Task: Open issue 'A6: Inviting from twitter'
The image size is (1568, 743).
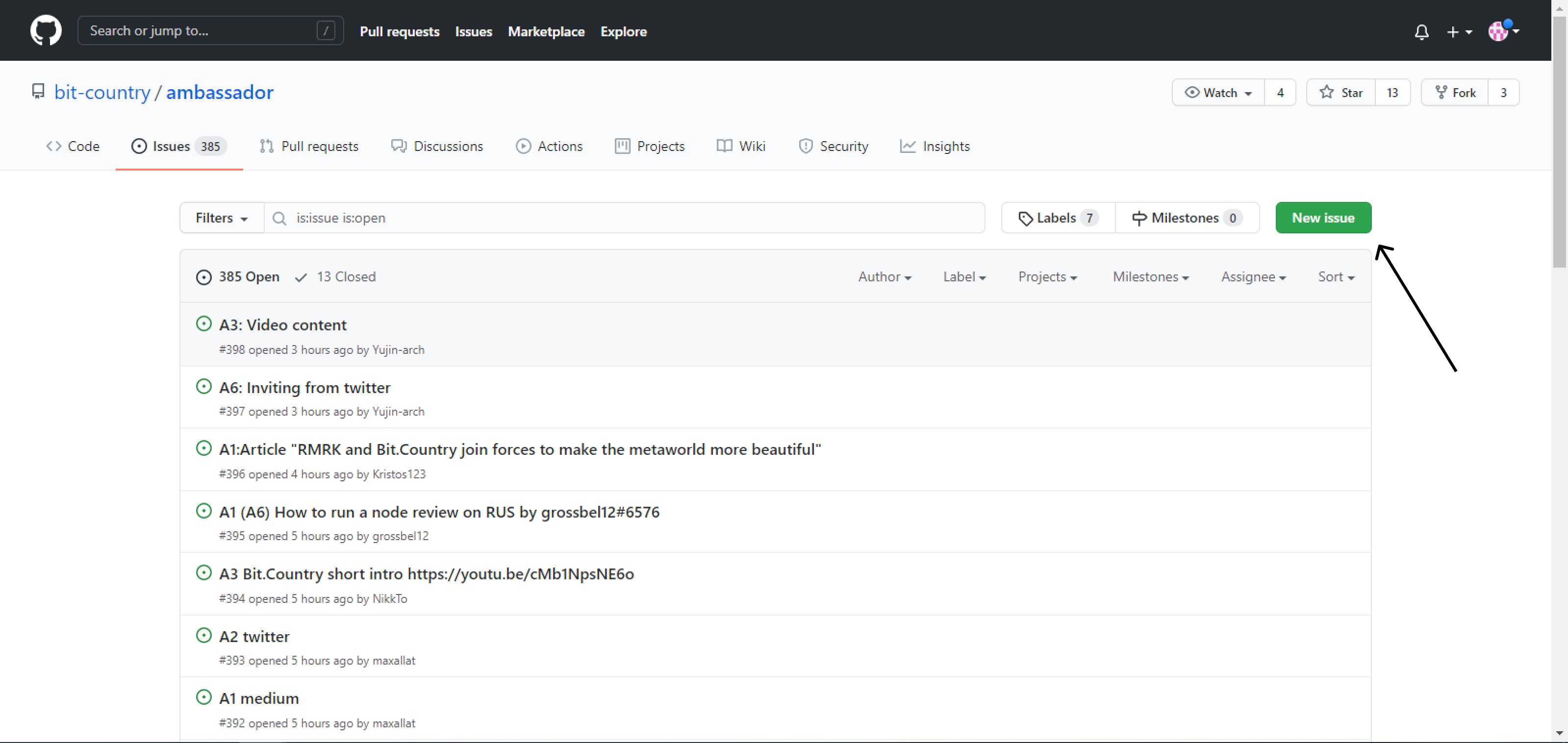Action: tap(304, 388)
